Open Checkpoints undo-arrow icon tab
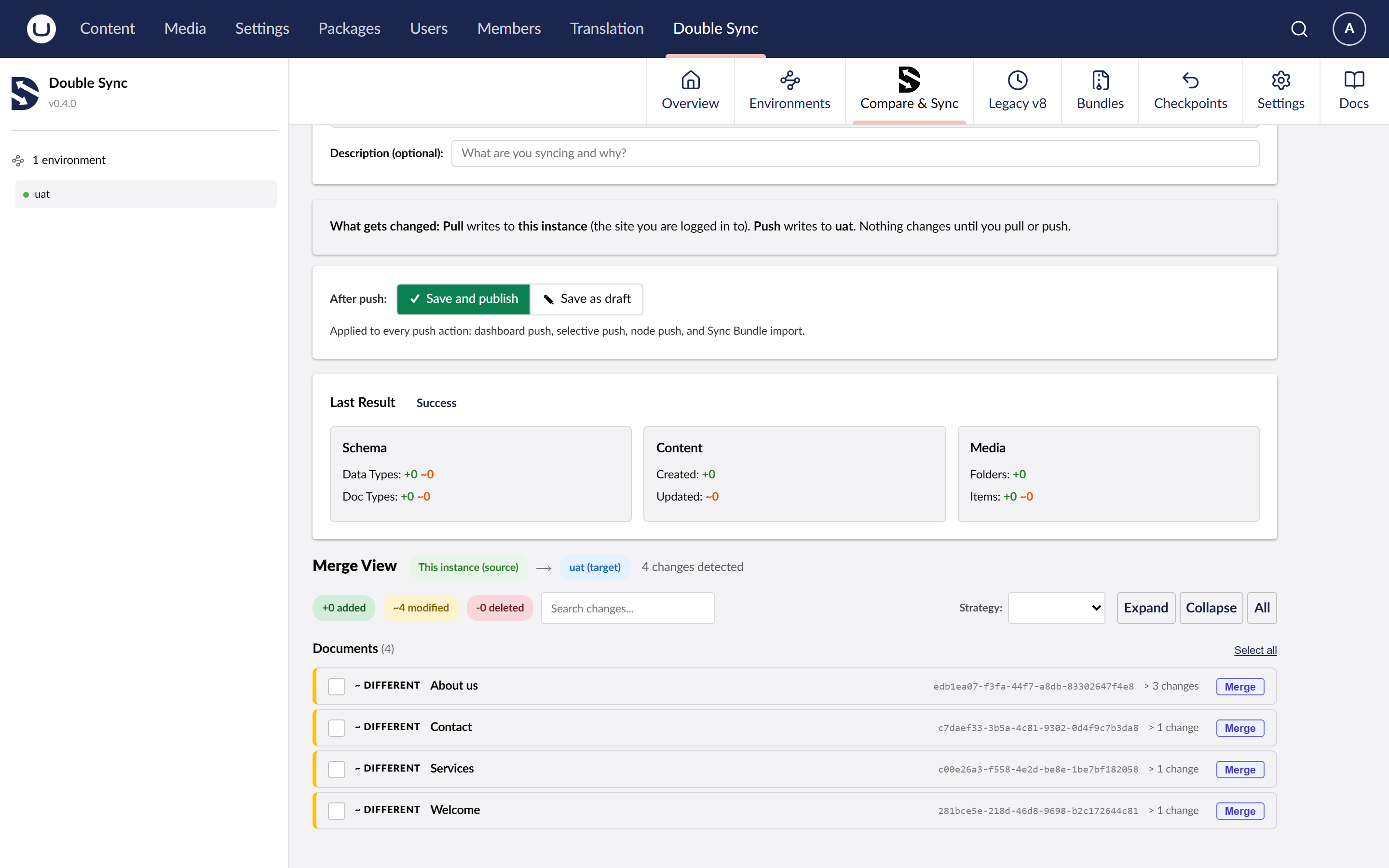Screen dimensions: 1389x868 [x=1190, y=80]
